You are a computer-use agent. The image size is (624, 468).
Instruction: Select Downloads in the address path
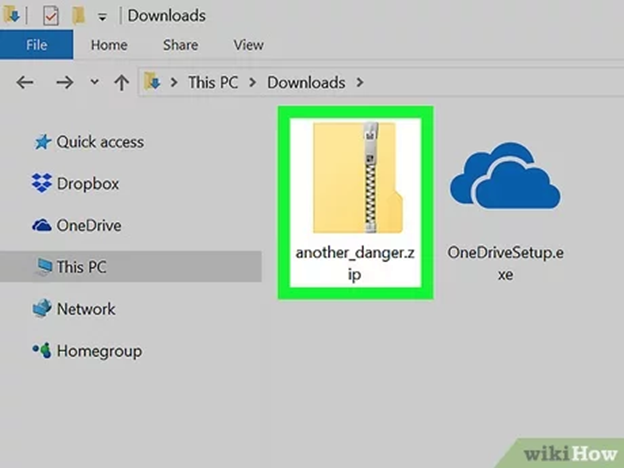(x=306, y=83)
